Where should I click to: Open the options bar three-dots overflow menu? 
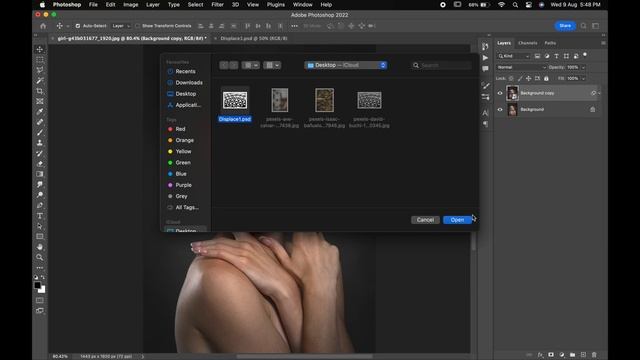(294, 26)
